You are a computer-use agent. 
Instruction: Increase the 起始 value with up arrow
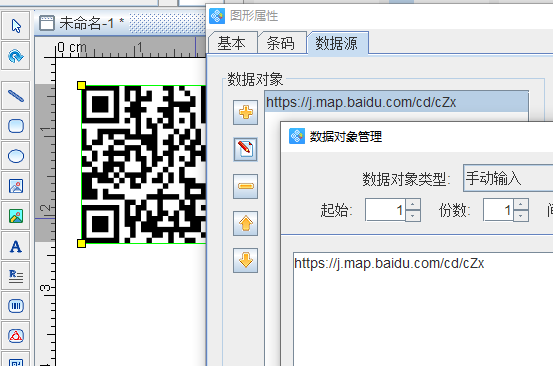pos(413,204)
